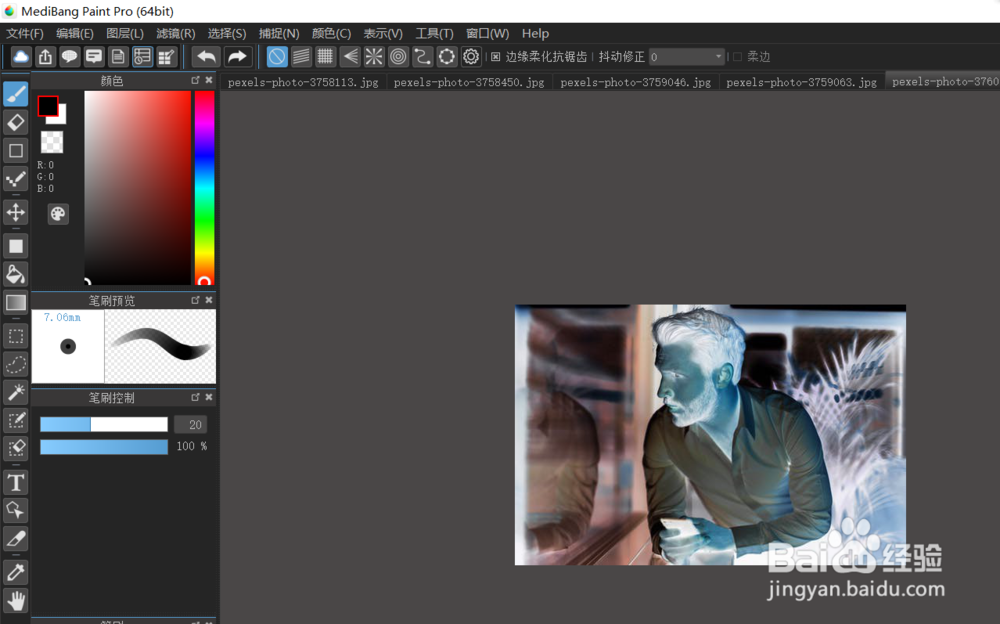Activate the Select Eraser tool
The height and width of the screenshot is (624, 1000).
[16, 448]
